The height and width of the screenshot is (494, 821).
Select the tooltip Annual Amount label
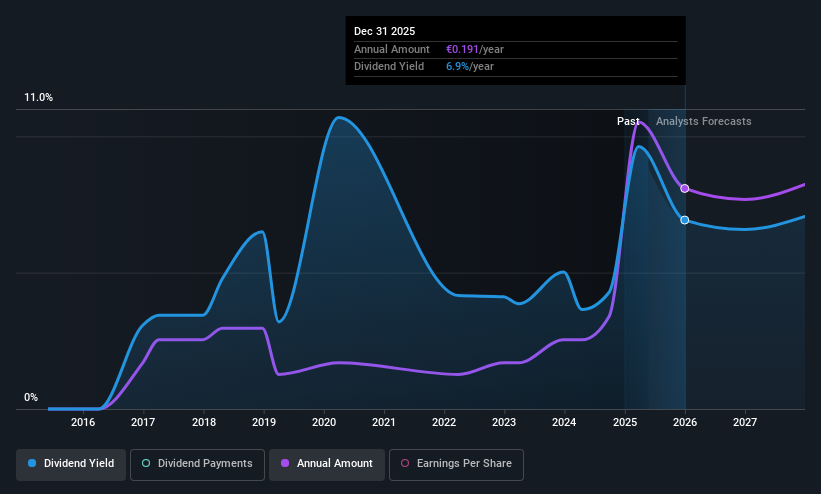pos(392,49)
